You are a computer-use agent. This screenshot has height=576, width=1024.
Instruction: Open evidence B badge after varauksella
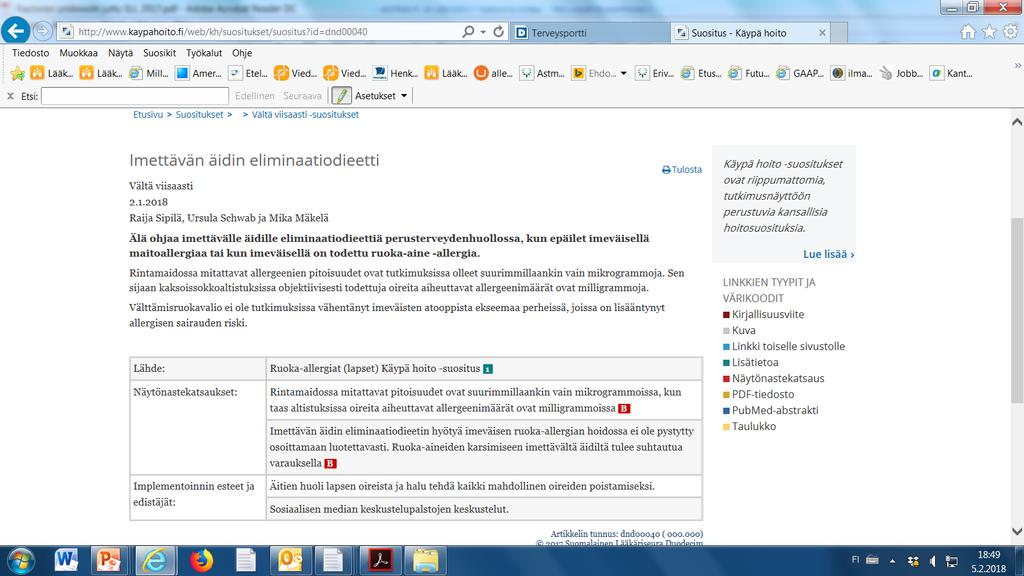click(330, 464)
